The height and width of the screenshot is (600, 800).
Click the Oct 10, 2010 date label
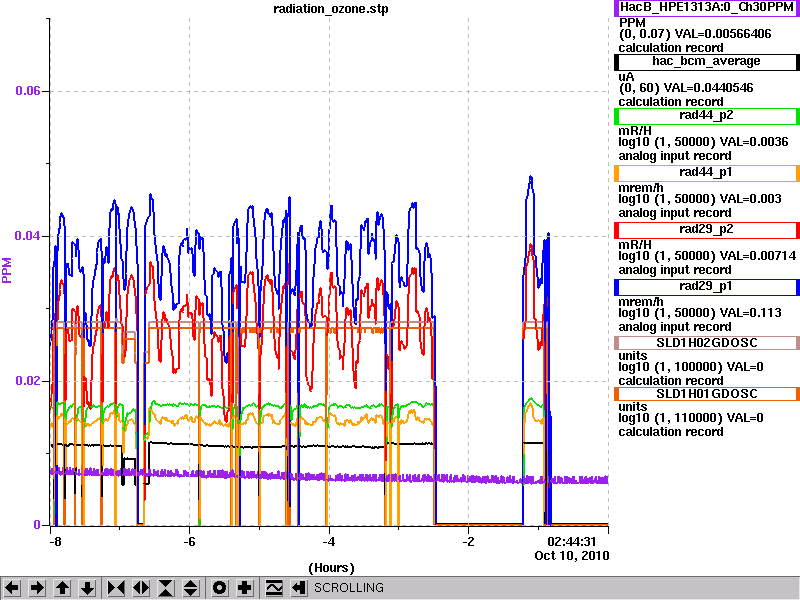(572, 556)
